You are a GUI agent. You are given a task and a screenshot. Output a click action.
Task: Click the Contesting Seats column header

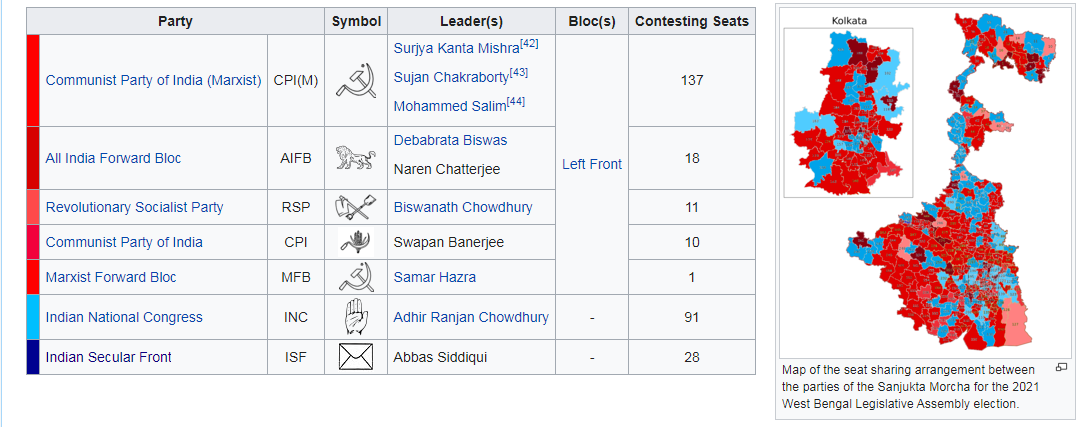(x=691, y=21)
